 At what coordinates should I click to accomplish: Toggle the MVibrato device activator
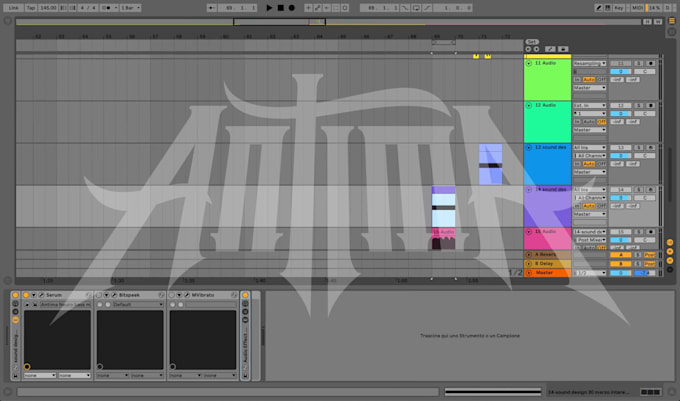point(172,295)
